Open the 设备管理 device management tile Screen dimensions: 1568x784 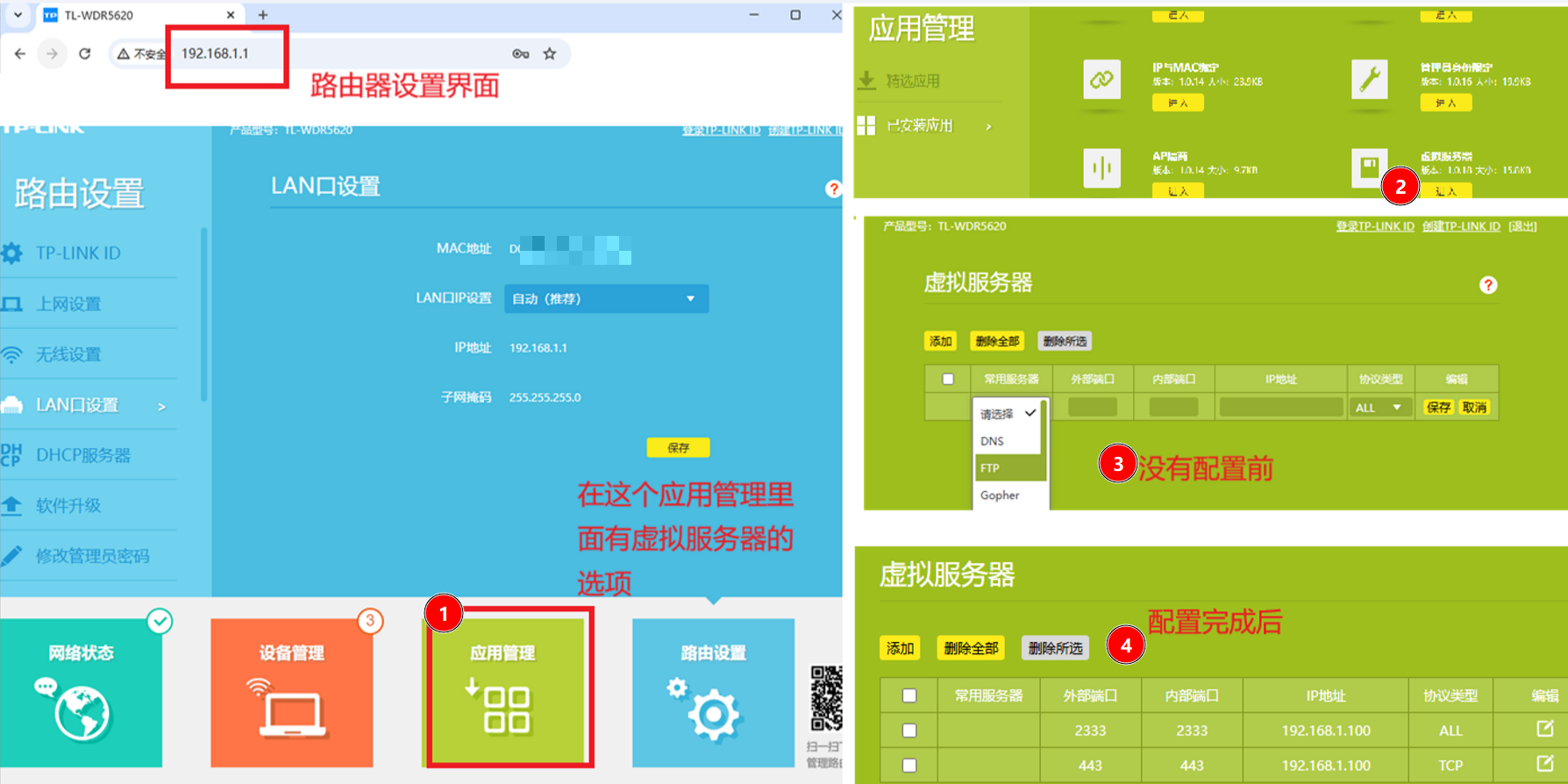click(x=291, y=692)
